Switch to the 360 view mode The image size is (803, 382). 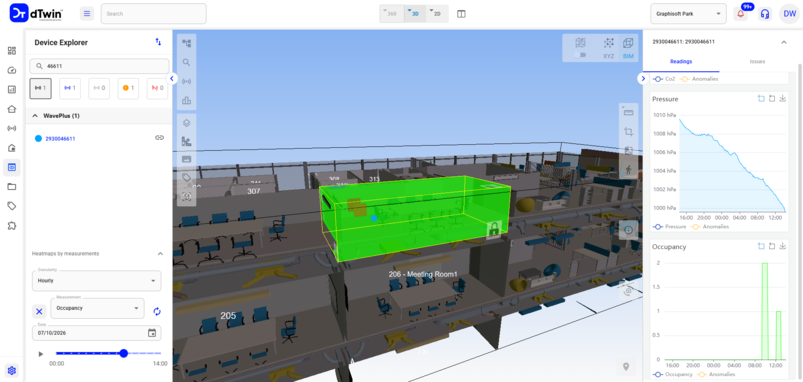392,14
